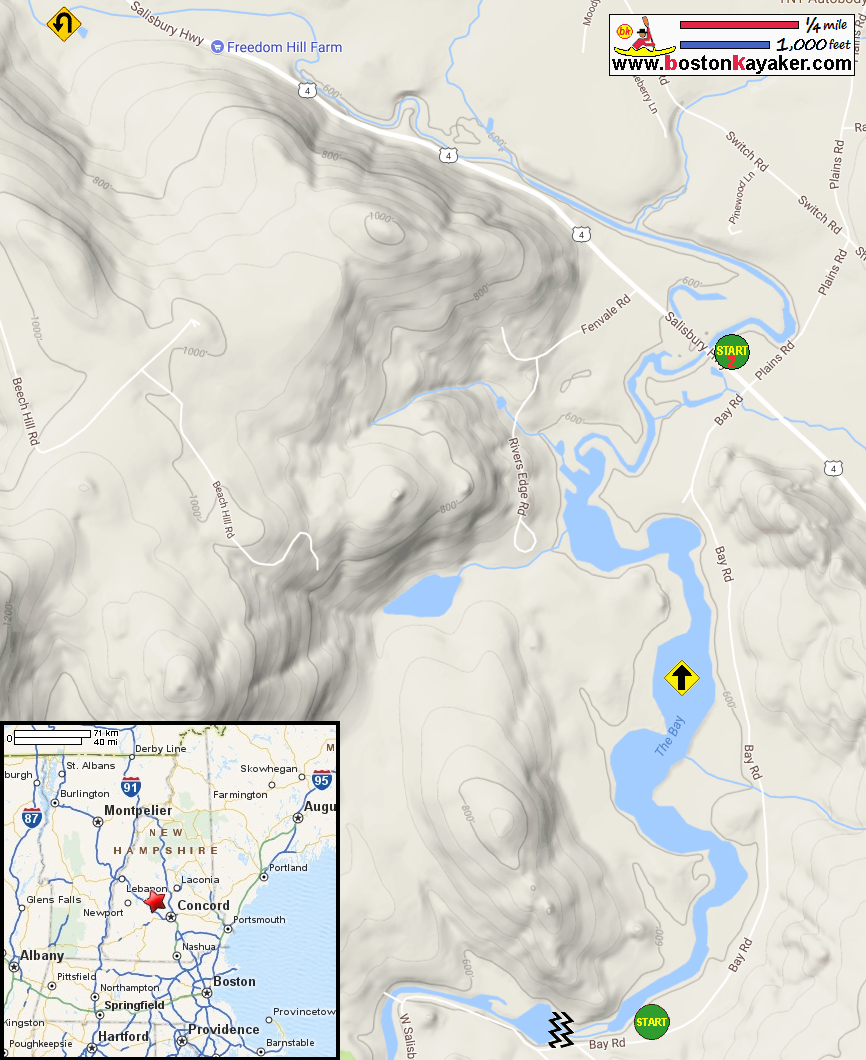Click the Interstate 95 shield in inset

coord(321,779)
